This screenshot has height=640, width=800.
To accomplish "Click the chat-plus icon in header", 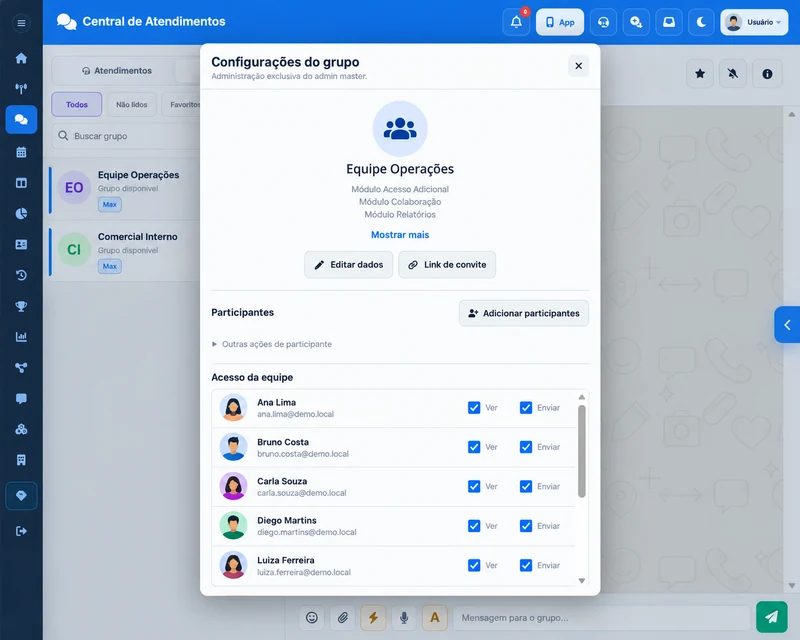I will [636, 22].
